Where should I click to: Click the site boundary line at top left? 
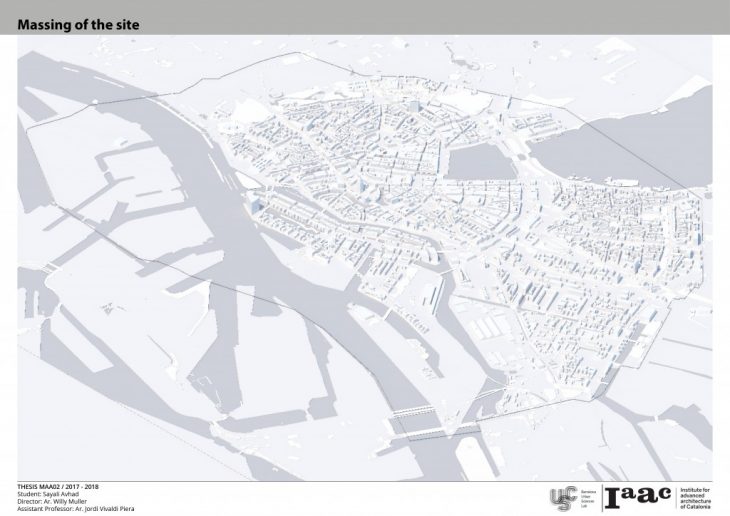tap(120, 110)
